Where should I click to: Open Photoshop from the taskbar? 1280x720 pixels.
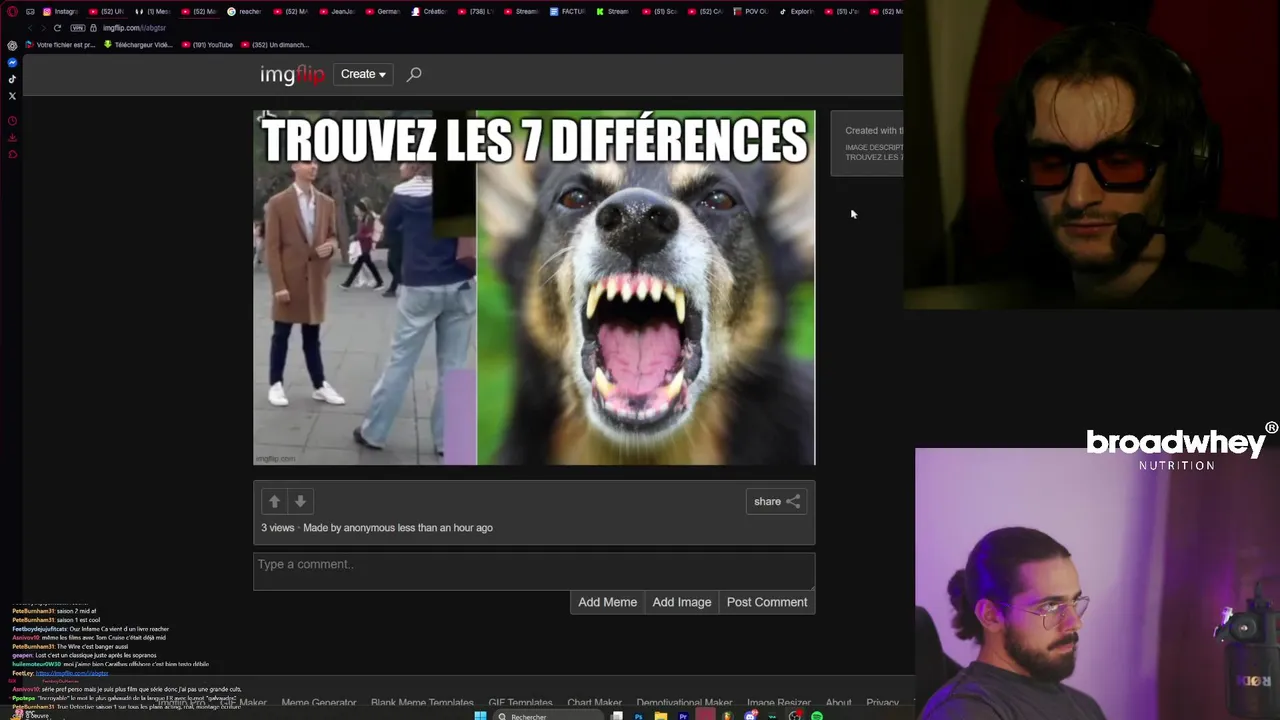pyautogui.click(x=638, y=716)
